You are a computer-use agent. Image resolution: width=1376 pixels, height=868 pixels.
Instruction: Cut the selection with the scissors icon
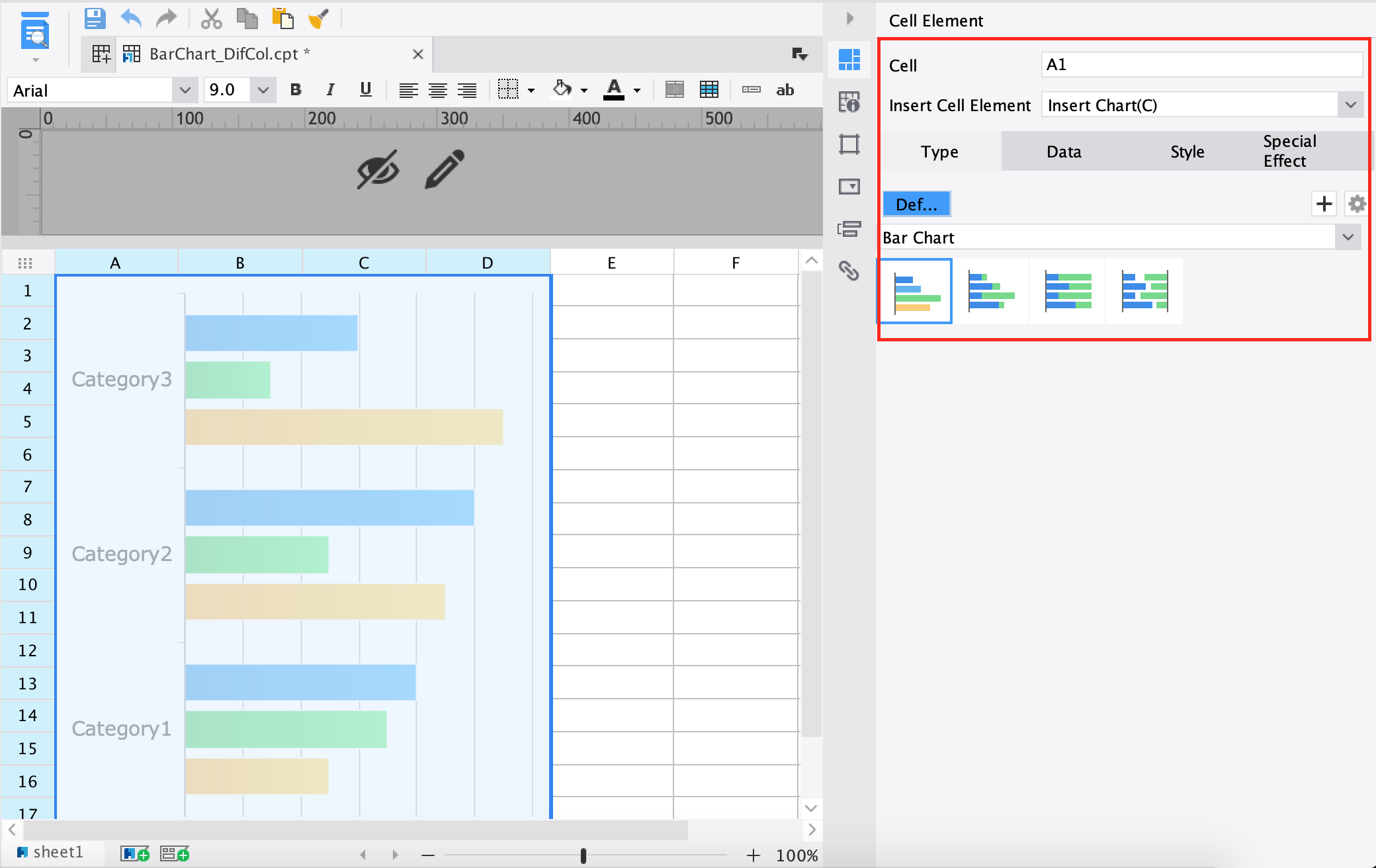click(x=213, y=19)
